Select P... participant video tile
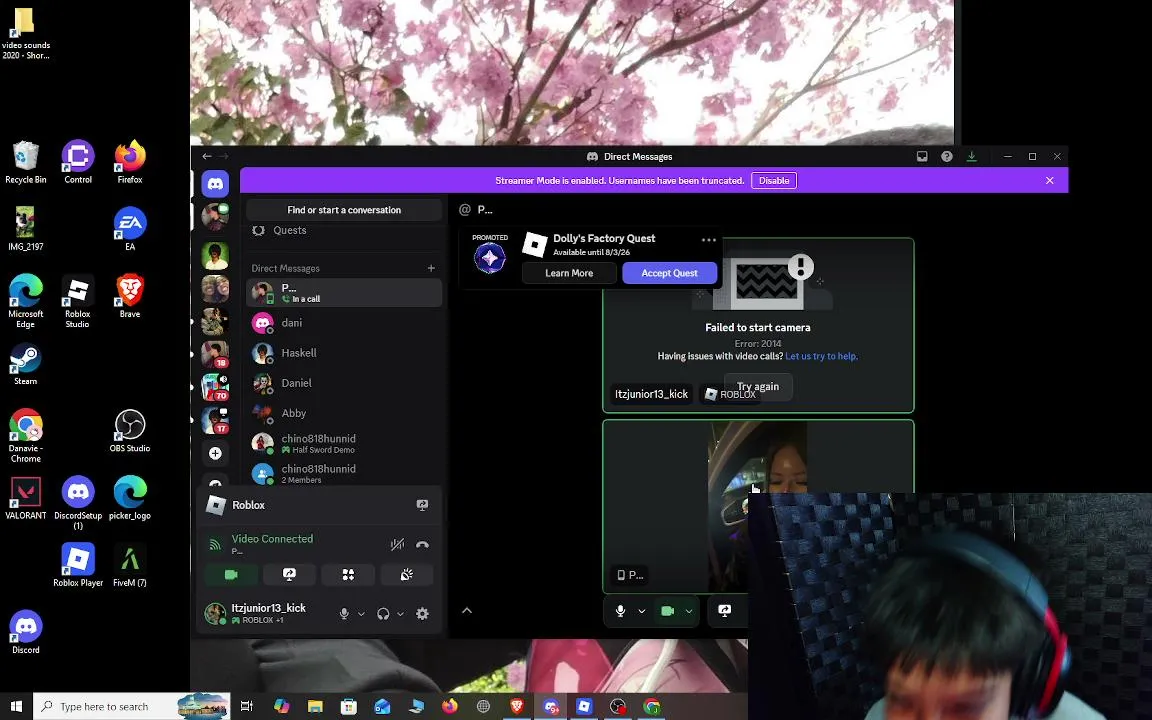The width and height of the screenshot is (1152, 720). (x=758, y=506)
